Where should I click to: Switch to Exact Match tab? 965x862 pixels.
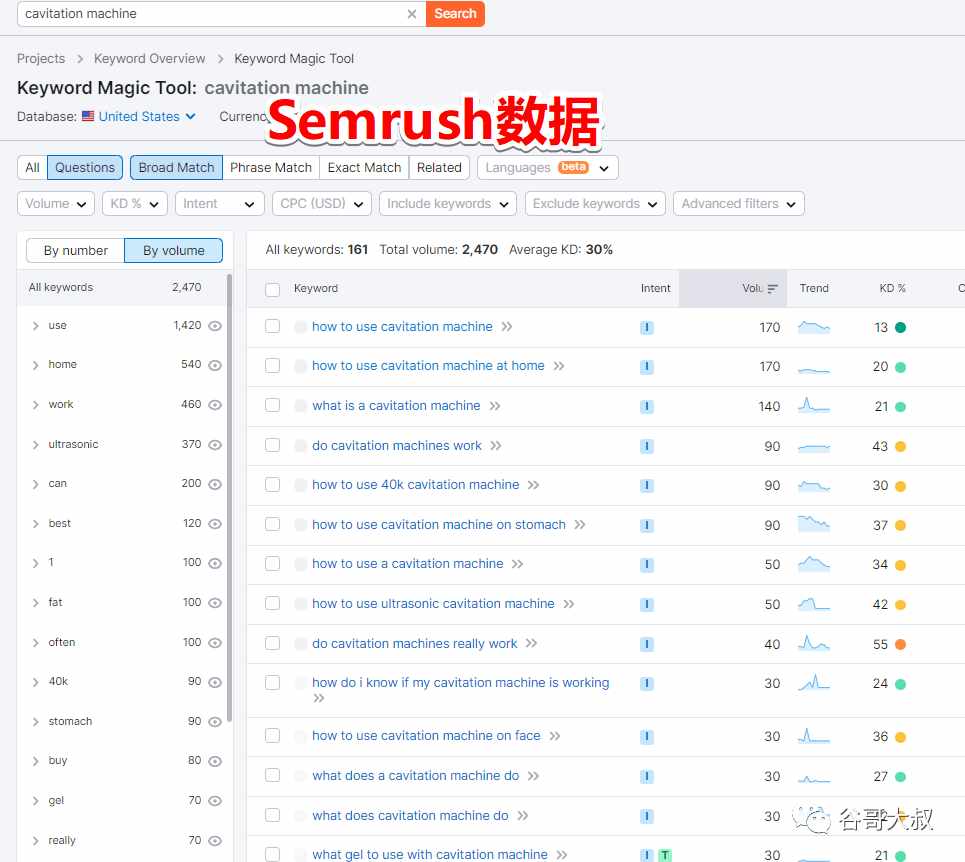(364, 167)
